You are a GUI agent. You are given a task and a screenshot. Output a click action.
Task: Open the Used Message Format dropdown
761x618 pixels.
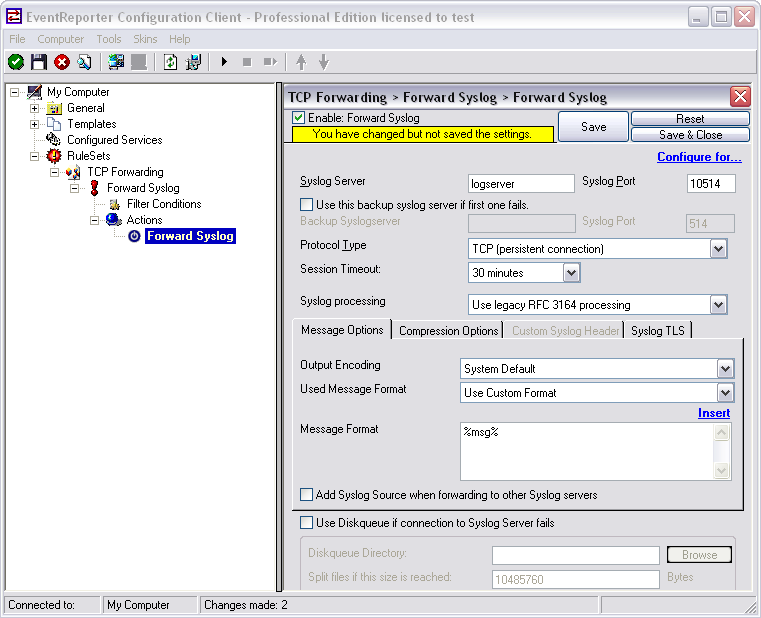pyautogui.click(x=725, y=393)
